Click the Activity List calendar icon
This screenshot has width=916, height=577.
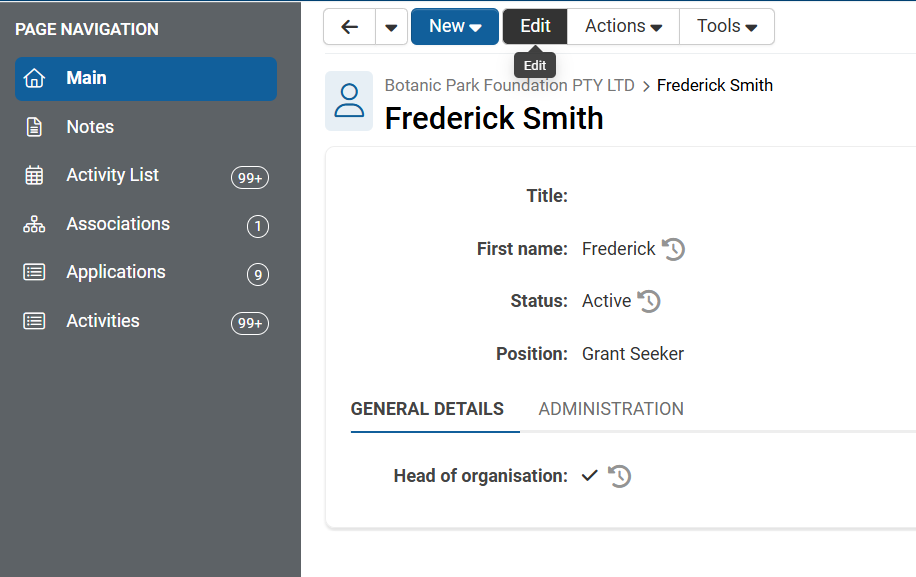(35, 175)
